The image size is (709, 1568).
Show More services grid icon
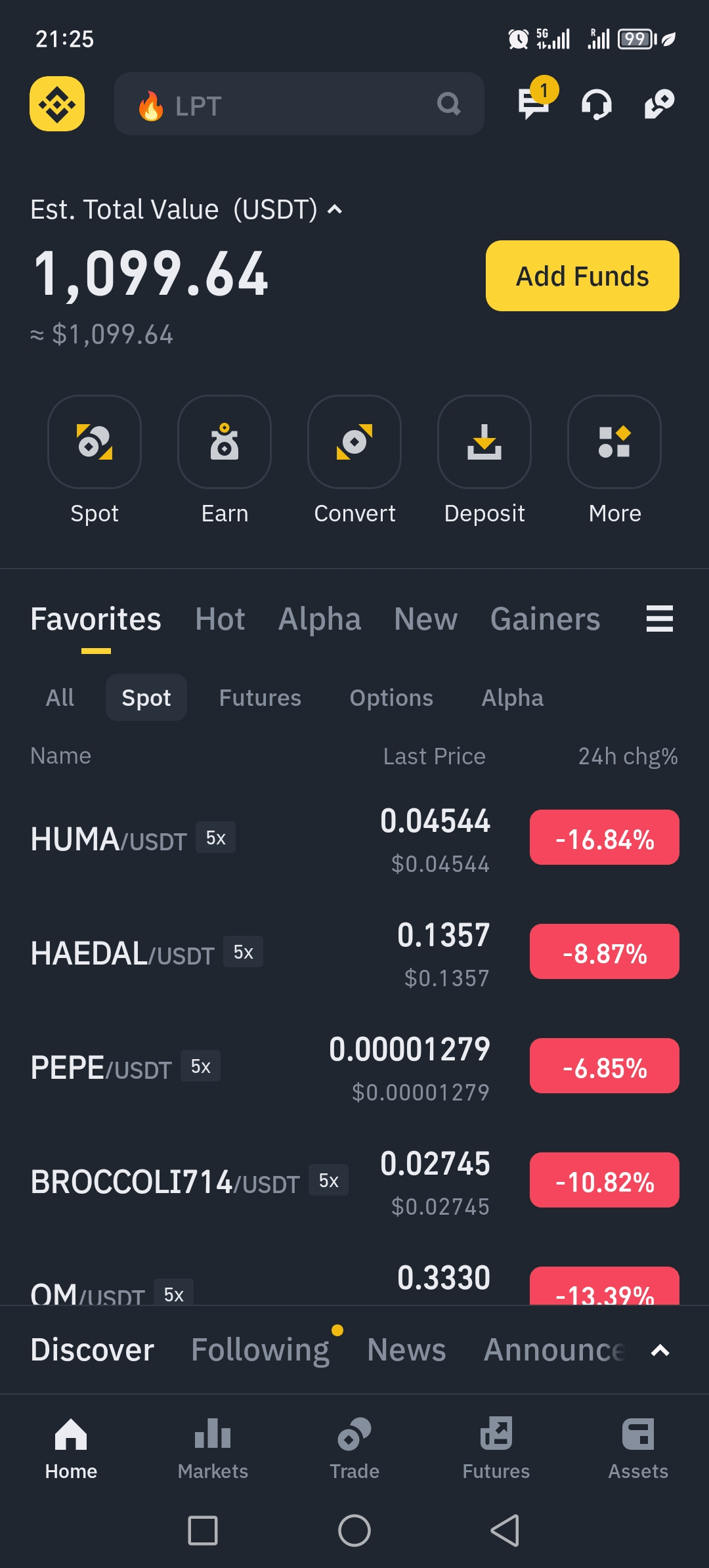tap(614, 442)
